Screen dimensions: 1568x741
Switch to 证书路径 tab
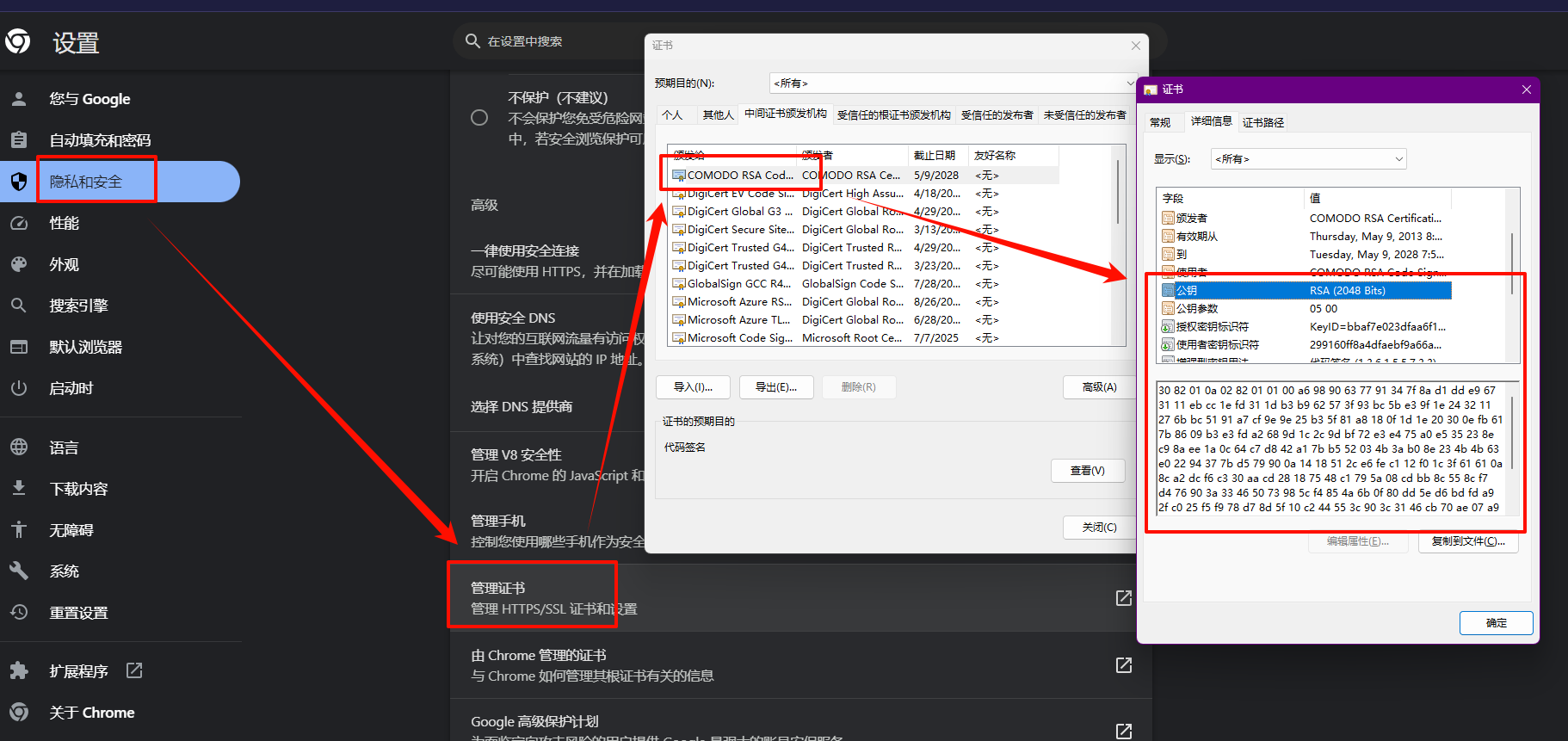[1262, 123]
